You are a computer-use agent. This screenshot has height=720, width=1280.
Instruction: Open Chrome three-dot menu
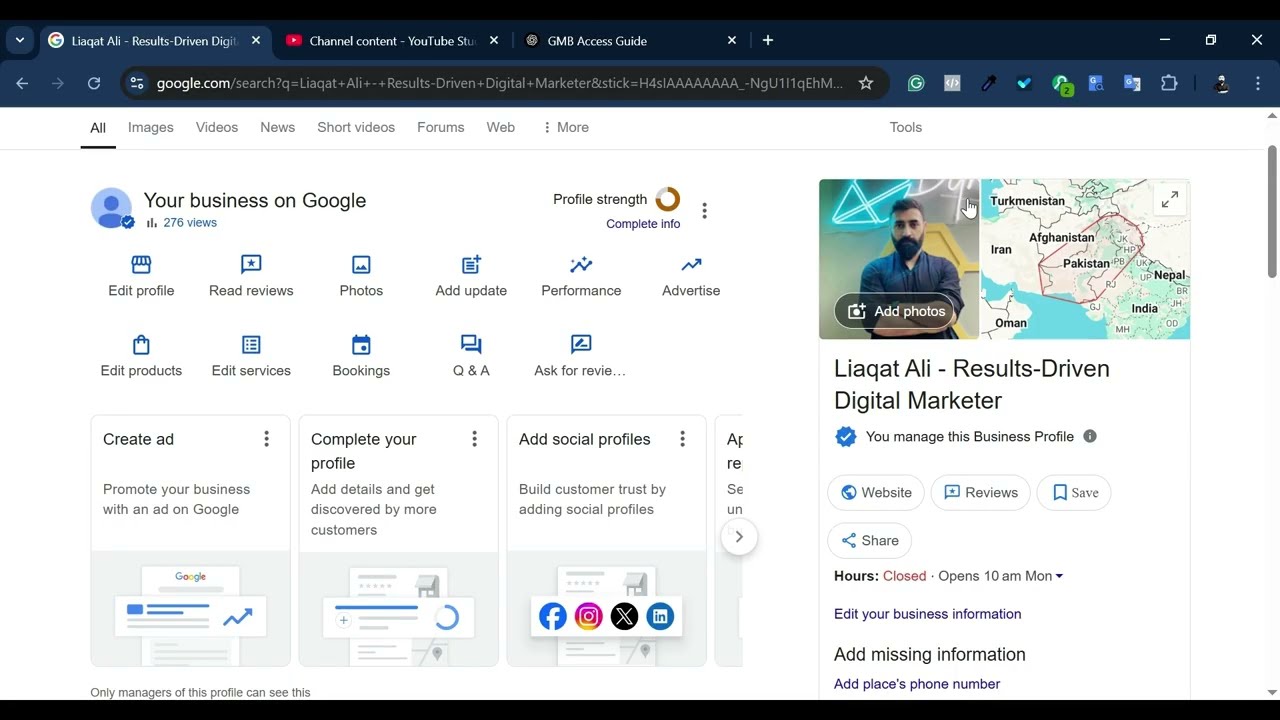[x=1258, y=83]
